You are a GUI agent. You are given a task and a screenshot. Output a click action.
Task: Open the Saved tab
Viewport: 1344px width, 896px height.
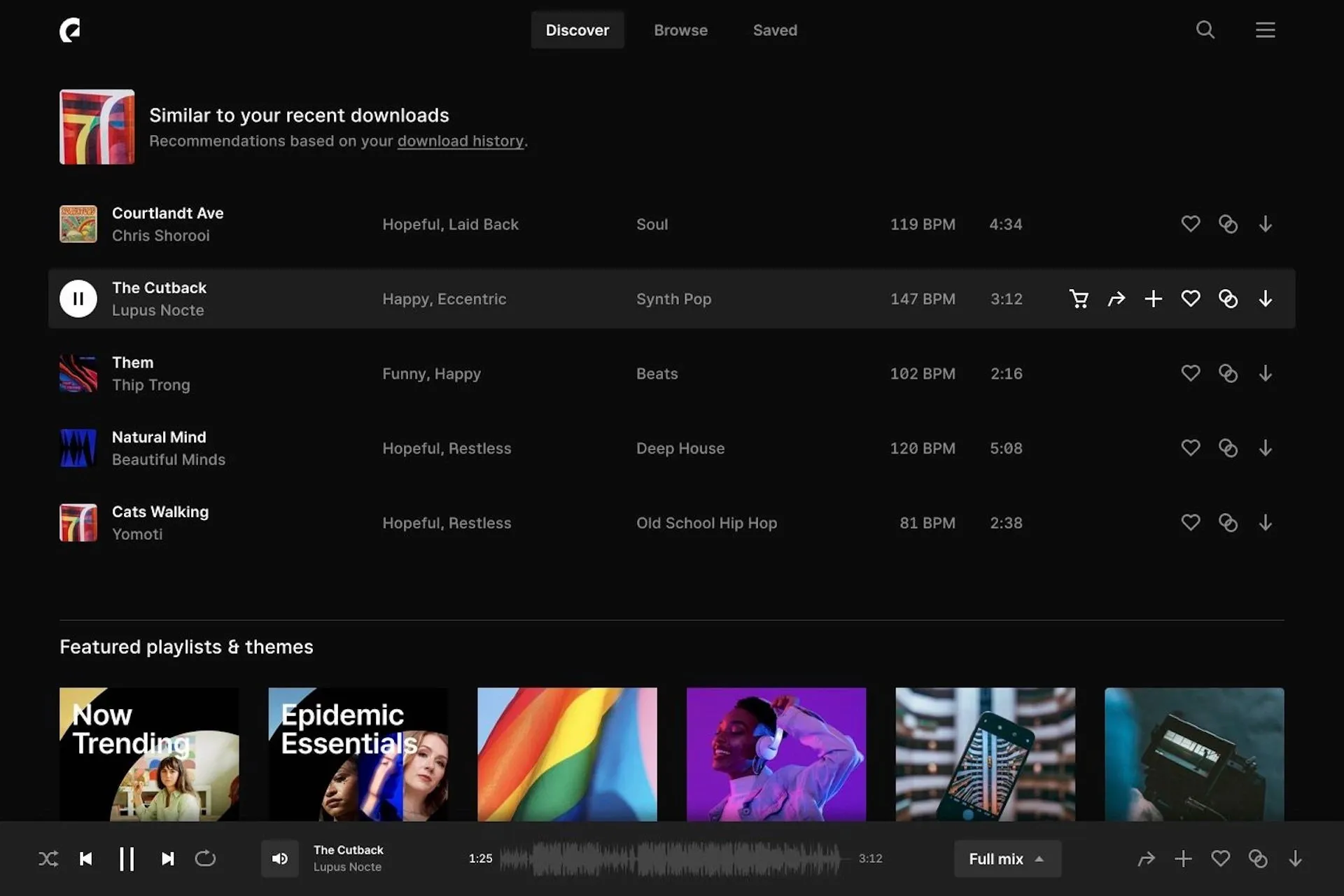[774, 29]
